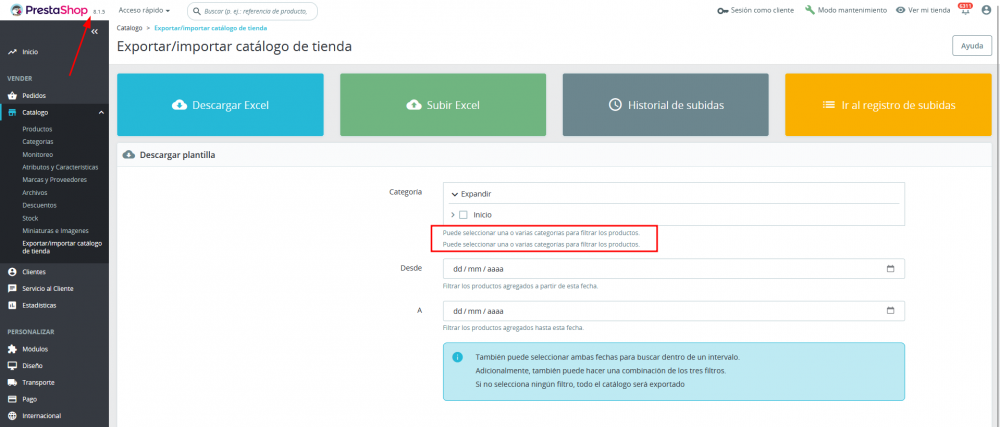This screenshot has width=1000, height=427.
Task: Click cloud icon beside Descargar plantilla
Action: 129,154
